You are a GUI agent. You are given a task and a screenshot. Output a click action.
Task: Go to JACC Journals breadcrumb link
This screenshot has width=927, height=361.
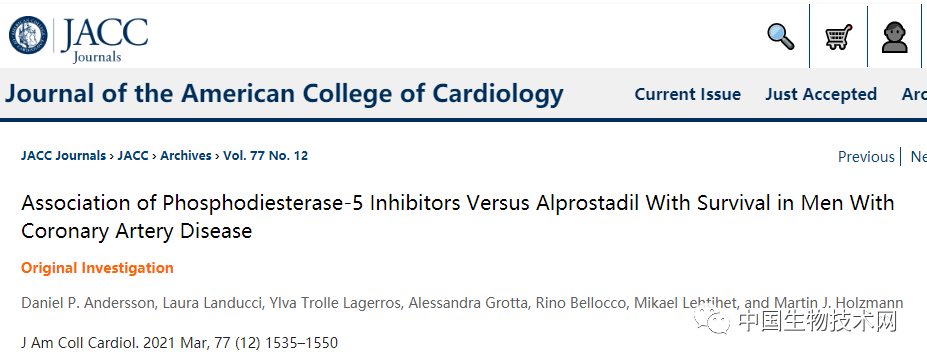(x=63, y=156)
